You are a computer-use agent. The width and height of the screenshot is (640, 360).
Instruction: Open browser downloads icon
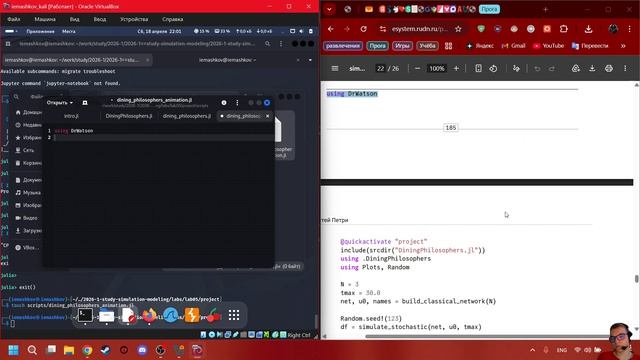pyautogui.click(x=588, y=29)
